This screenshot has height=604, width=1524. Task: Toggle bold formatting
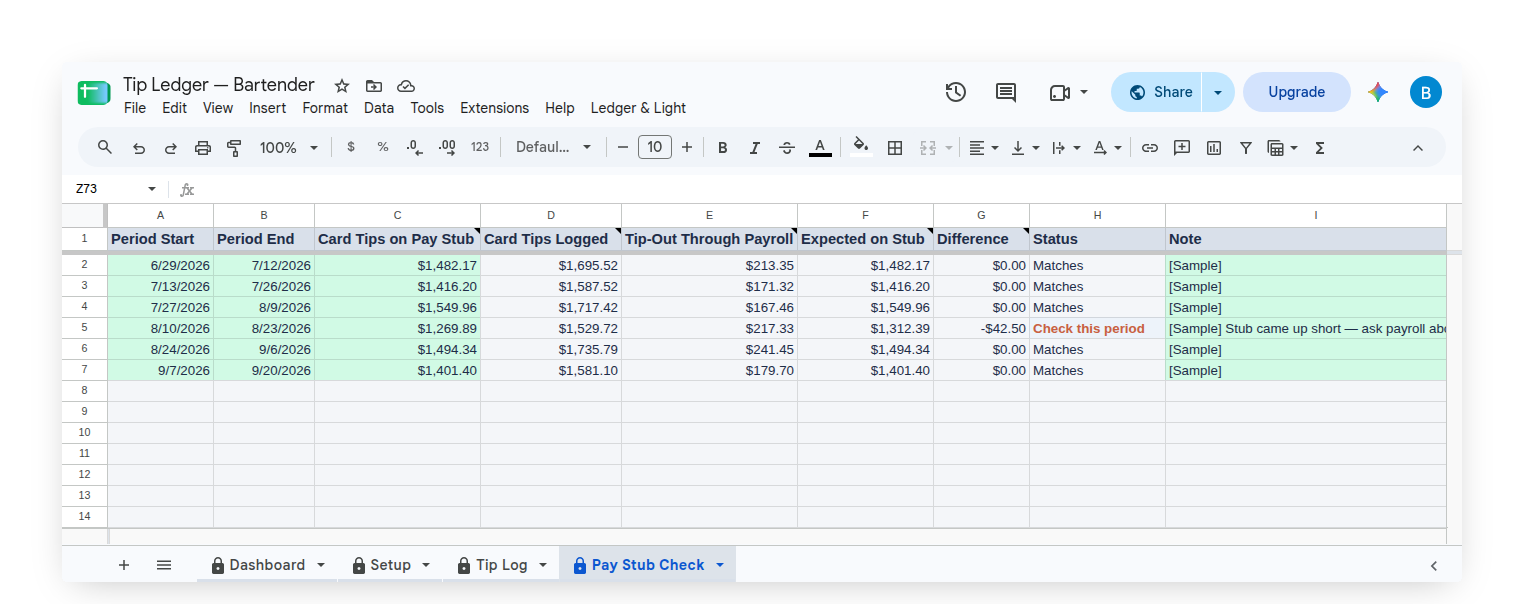723,148
